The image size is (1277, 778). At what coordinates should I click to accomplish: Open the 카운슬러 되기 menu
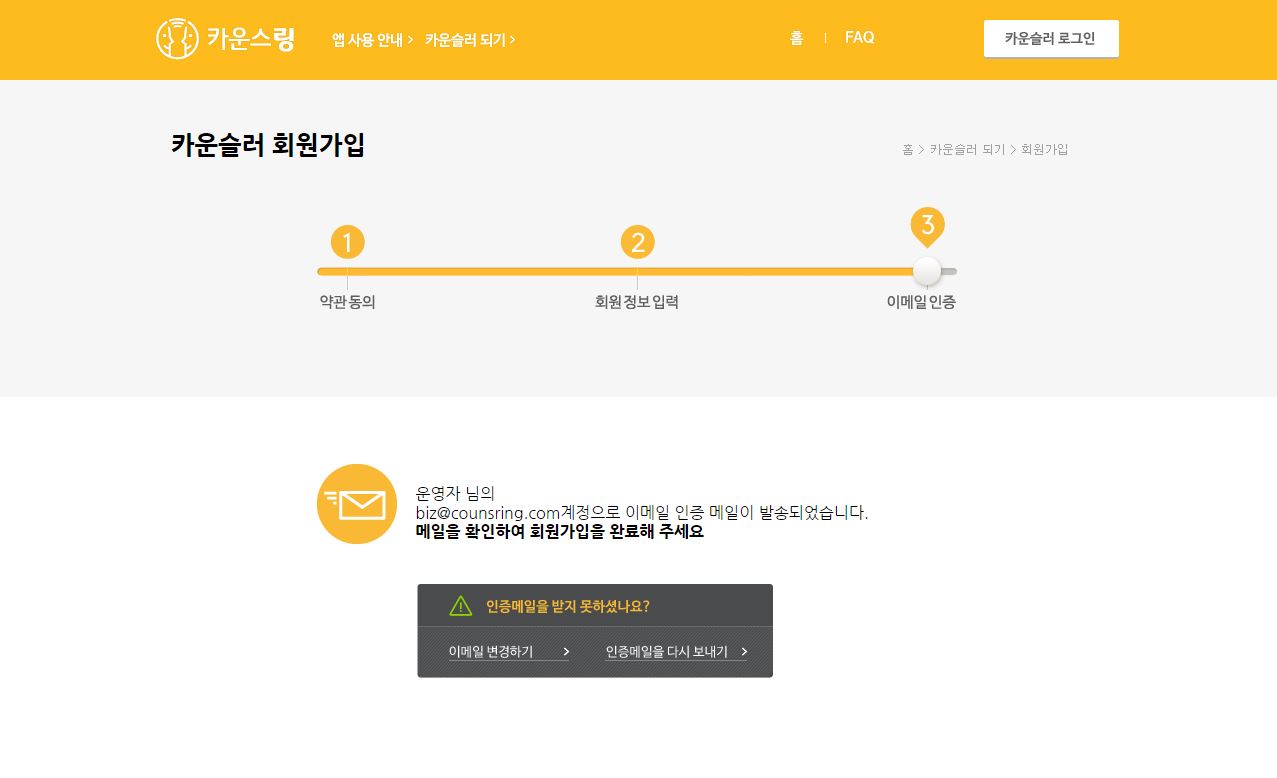point(470,40)
